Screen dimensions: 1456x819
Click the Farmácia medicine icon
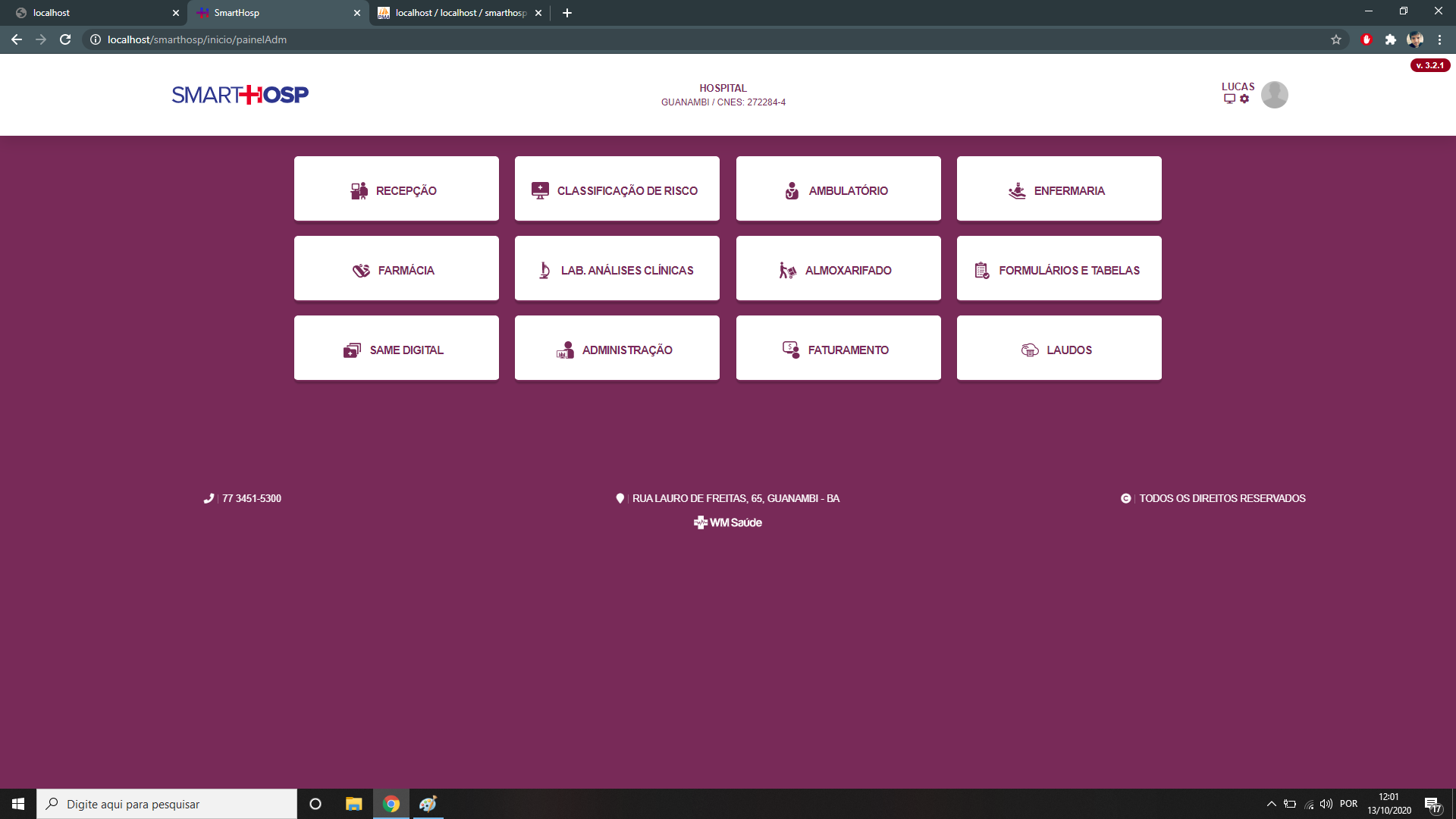(362, 269)
